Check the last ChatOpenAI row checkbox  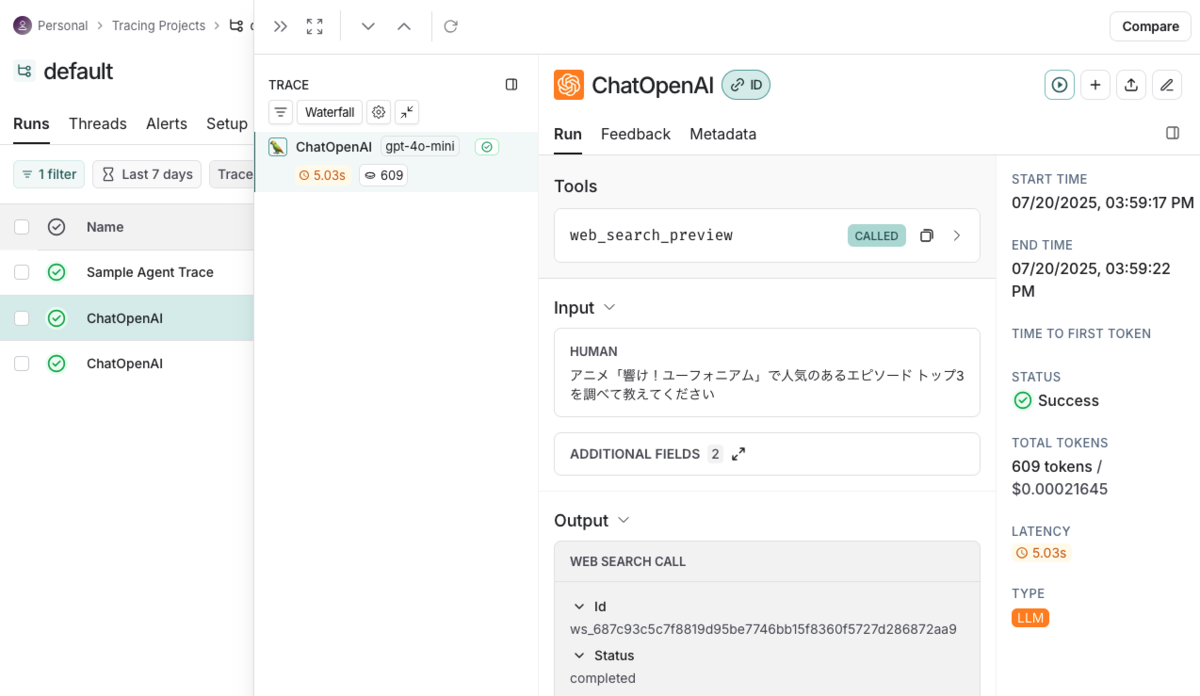22,364
